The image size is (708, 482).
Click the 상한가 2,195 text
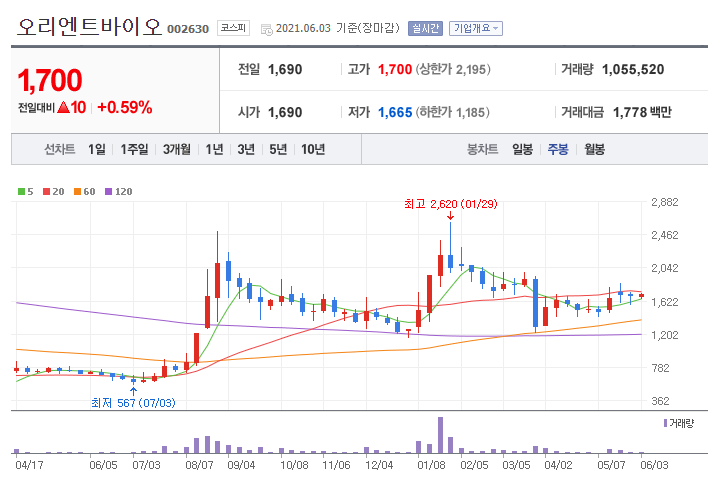click(x=453, y=70)
